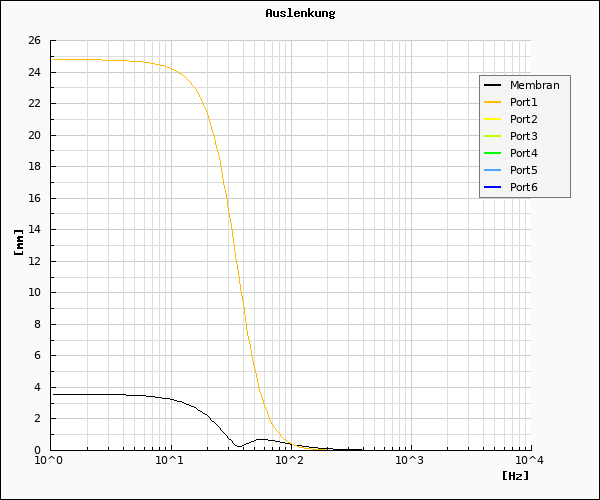The image size is (600, 500).
Task: Click the chart title Auslenkung
Action: click(300, 14)
